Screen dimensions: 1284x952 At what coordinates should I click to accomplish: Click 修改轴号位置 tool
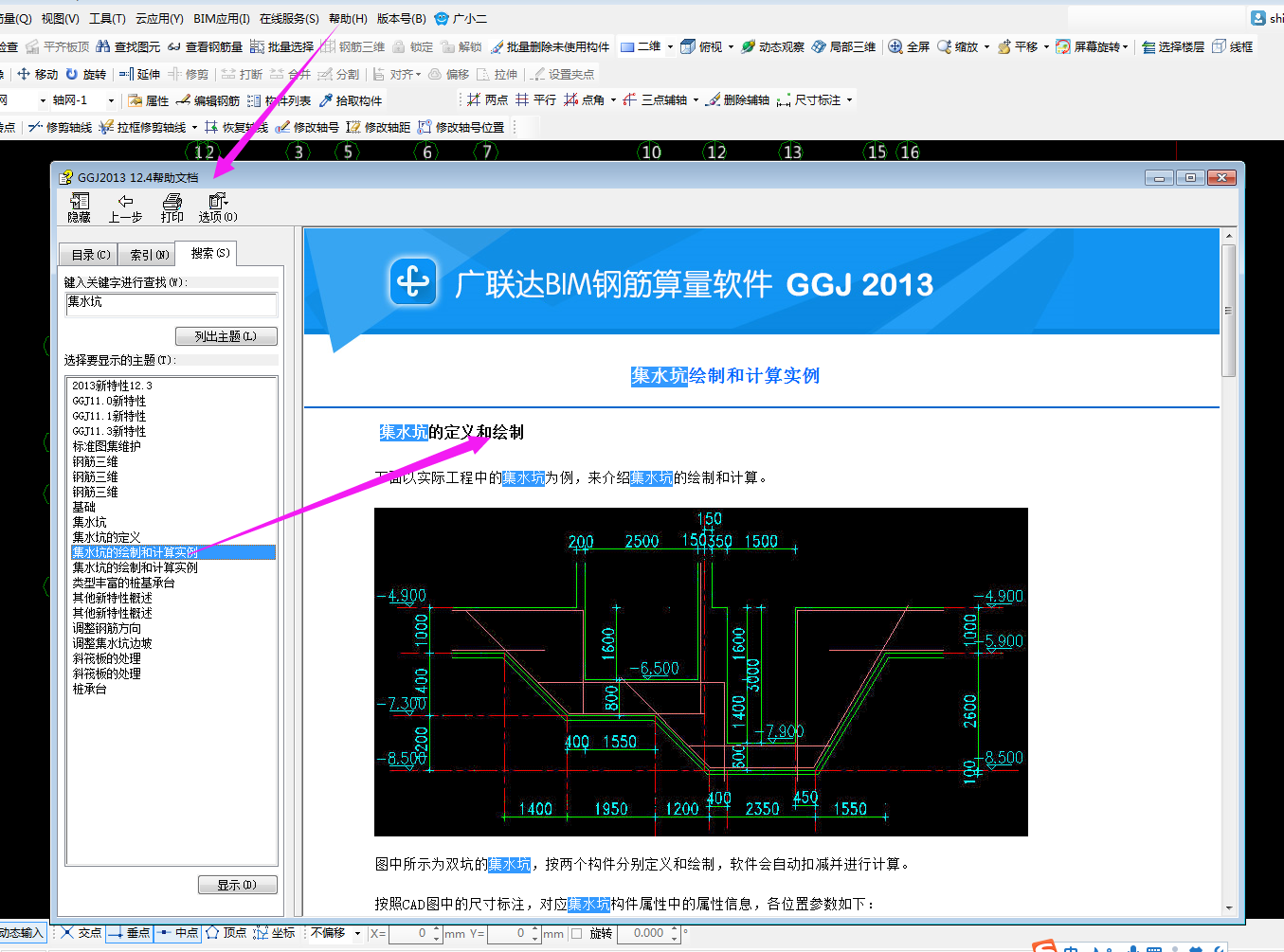461,127
